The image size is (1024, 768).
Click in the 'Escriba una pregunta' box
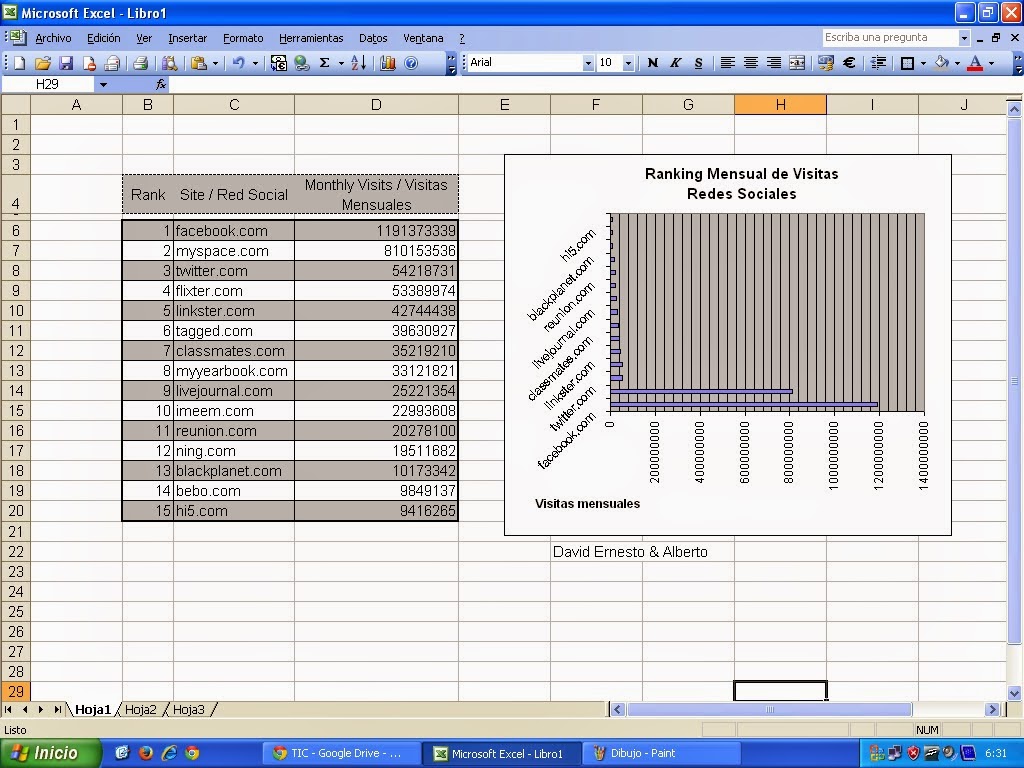[x=890, y=38]
